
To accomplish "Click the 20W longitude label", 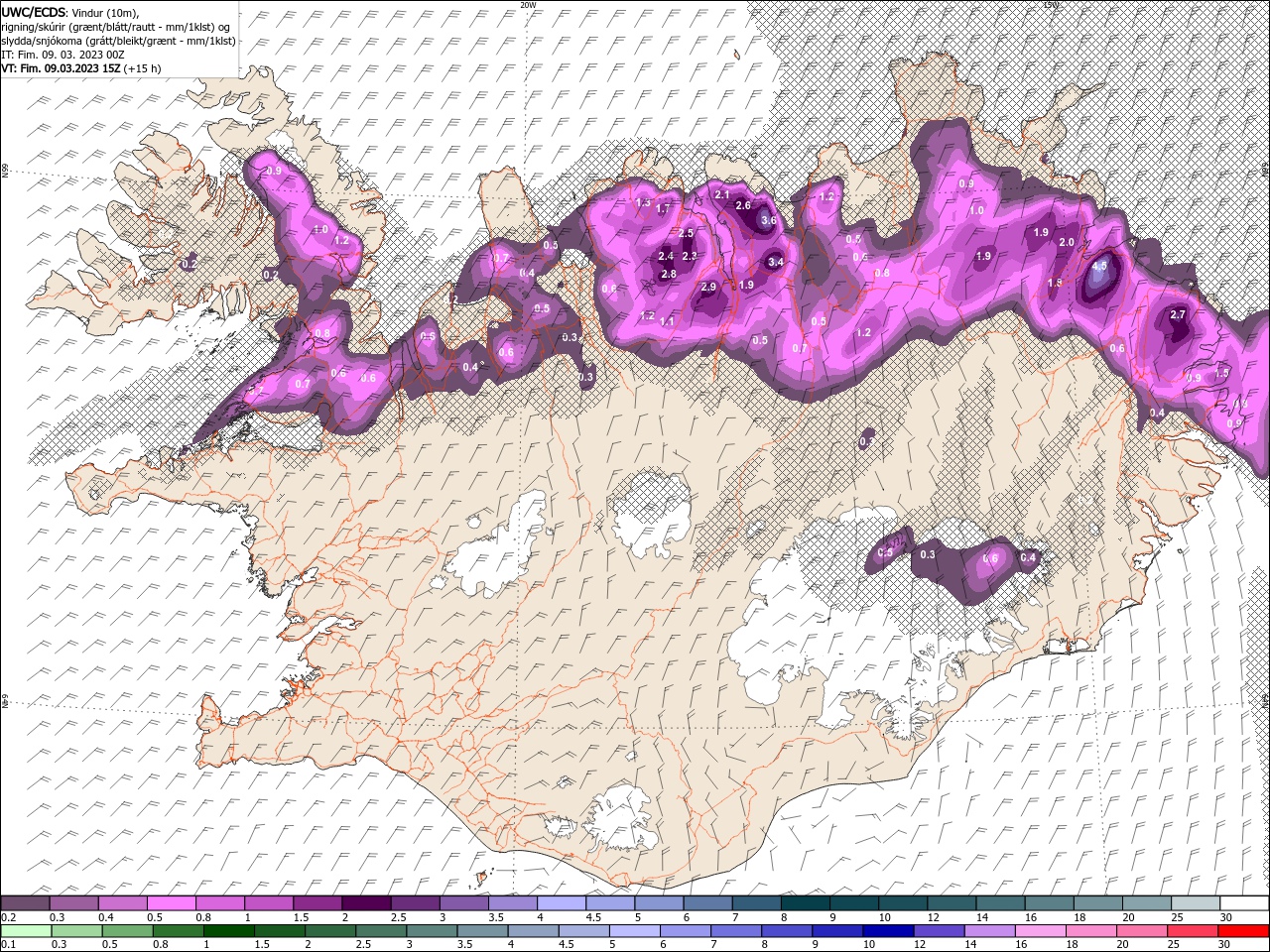I will pyautogui.click(x=528, y=5).
